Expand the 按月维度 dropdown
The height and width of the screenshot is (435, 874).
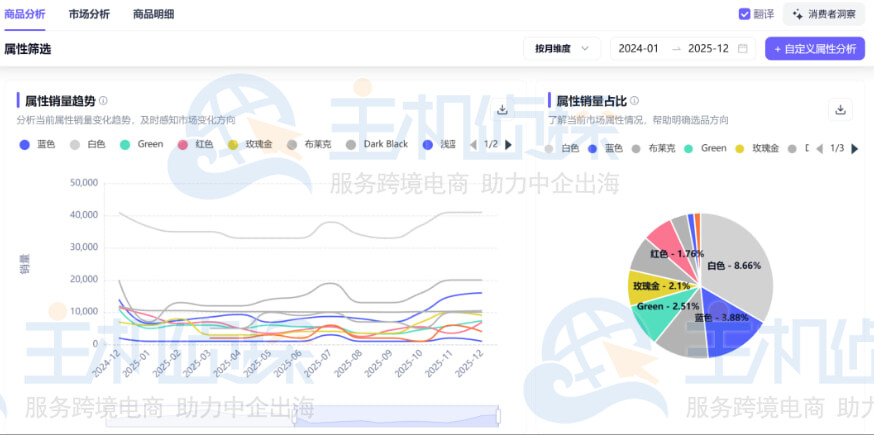[562, 49]
